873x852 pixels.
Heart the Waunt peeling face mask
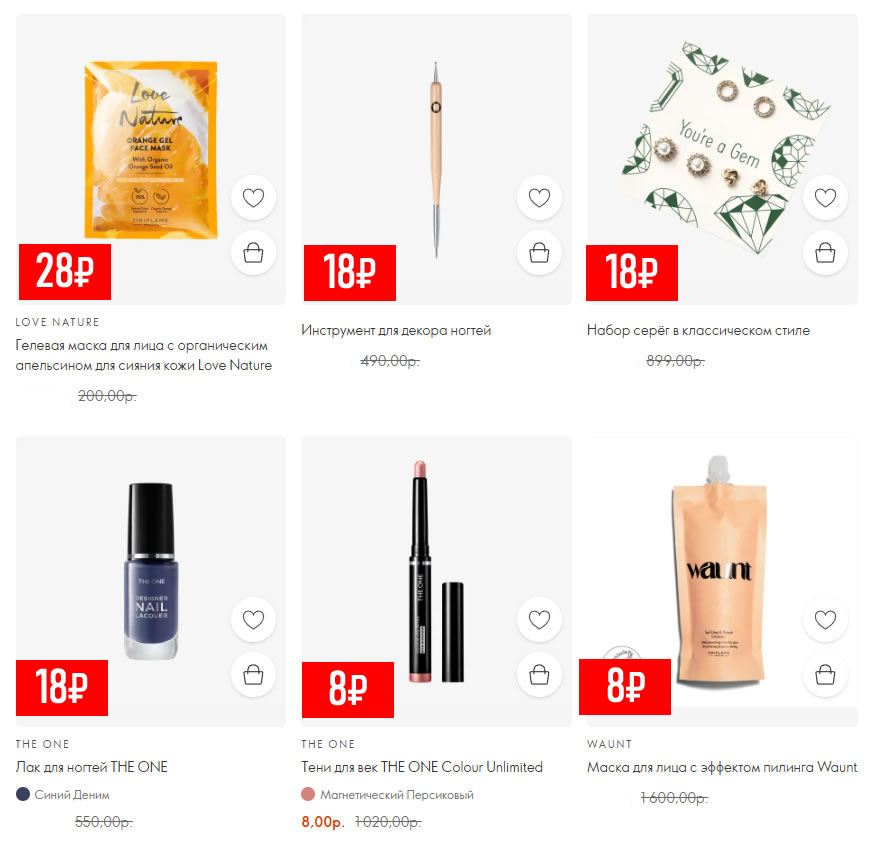(x=825, y=620)
